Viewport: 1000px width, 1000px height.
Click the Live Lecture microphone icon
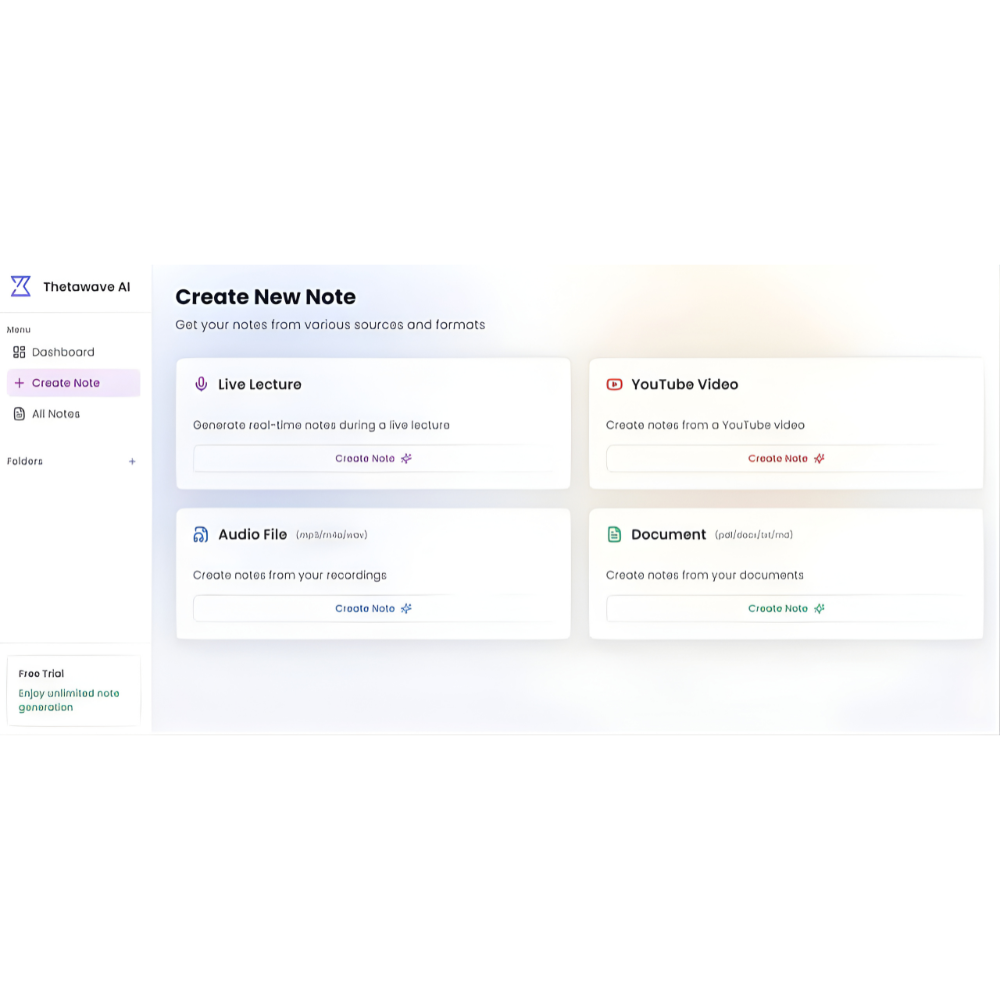point(201,384)
